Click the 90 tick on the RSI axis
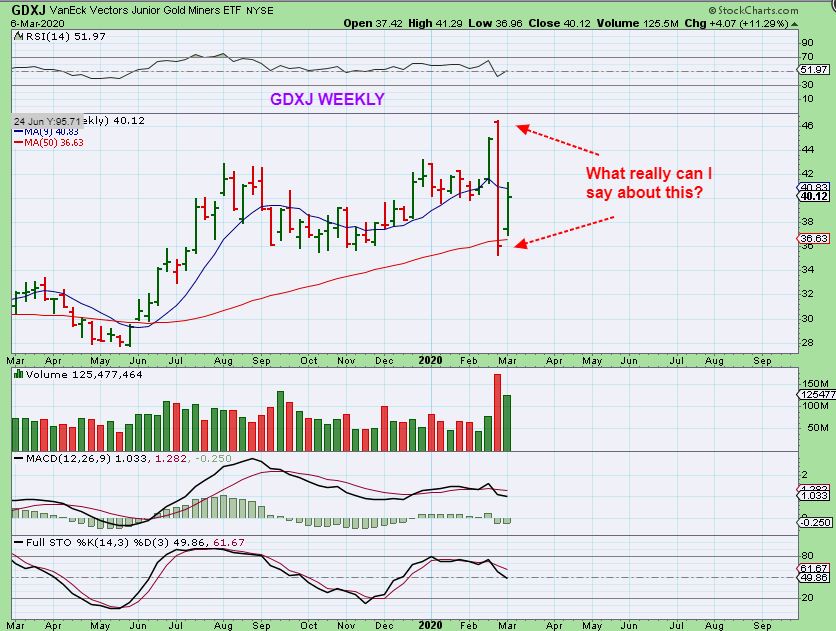The height and width of the screenshot is (631, 836). pos(807,43)
